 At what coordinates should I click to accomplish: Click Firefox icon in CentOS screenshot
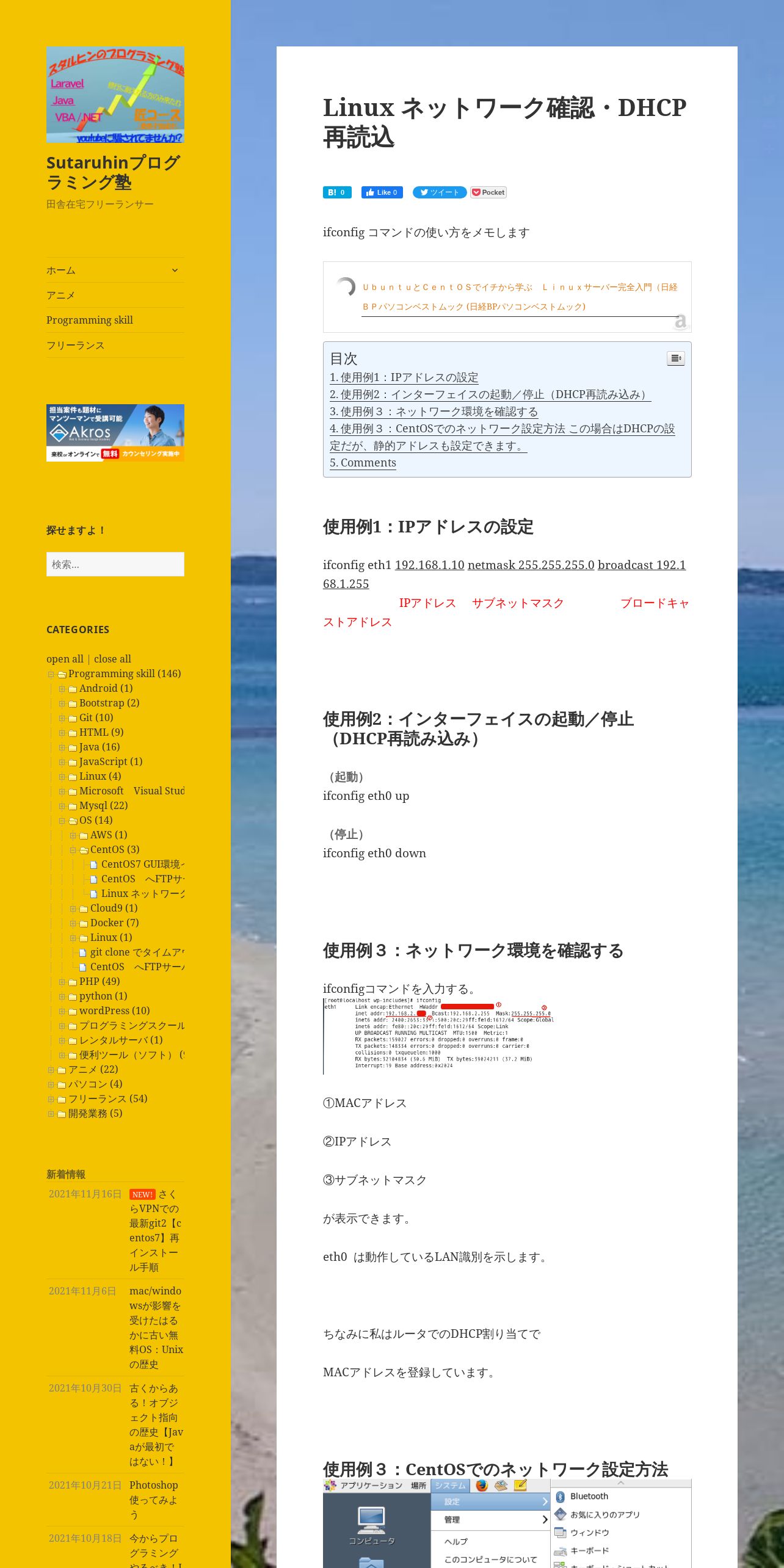pyautogui.click(x=482, y=1485)
